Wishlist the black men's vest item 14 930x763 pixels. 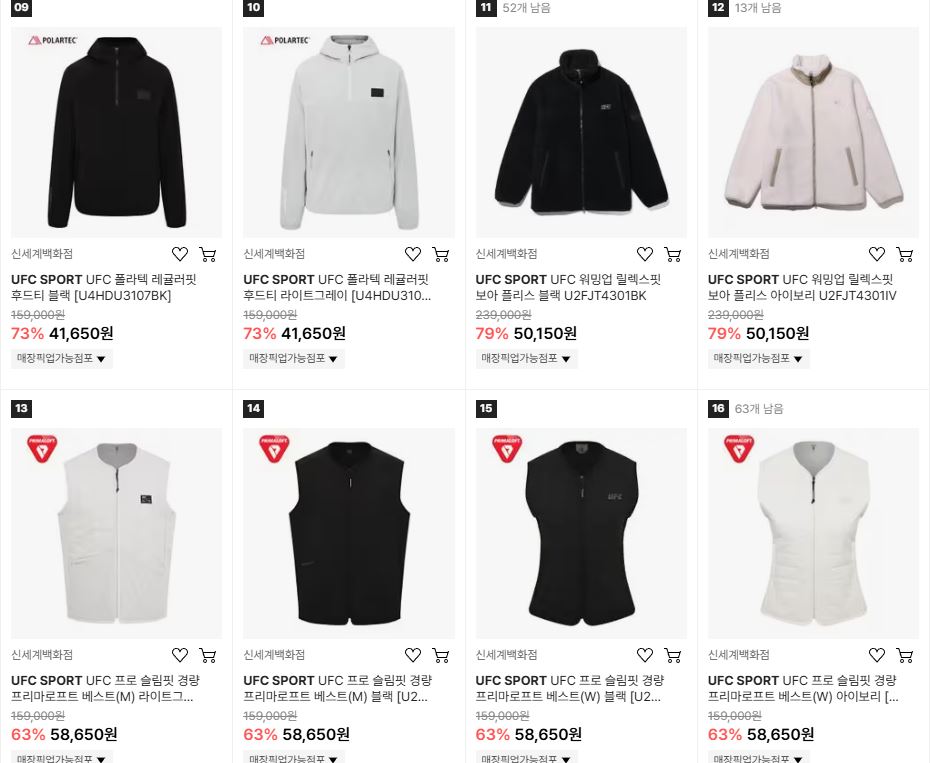[413, 655]
